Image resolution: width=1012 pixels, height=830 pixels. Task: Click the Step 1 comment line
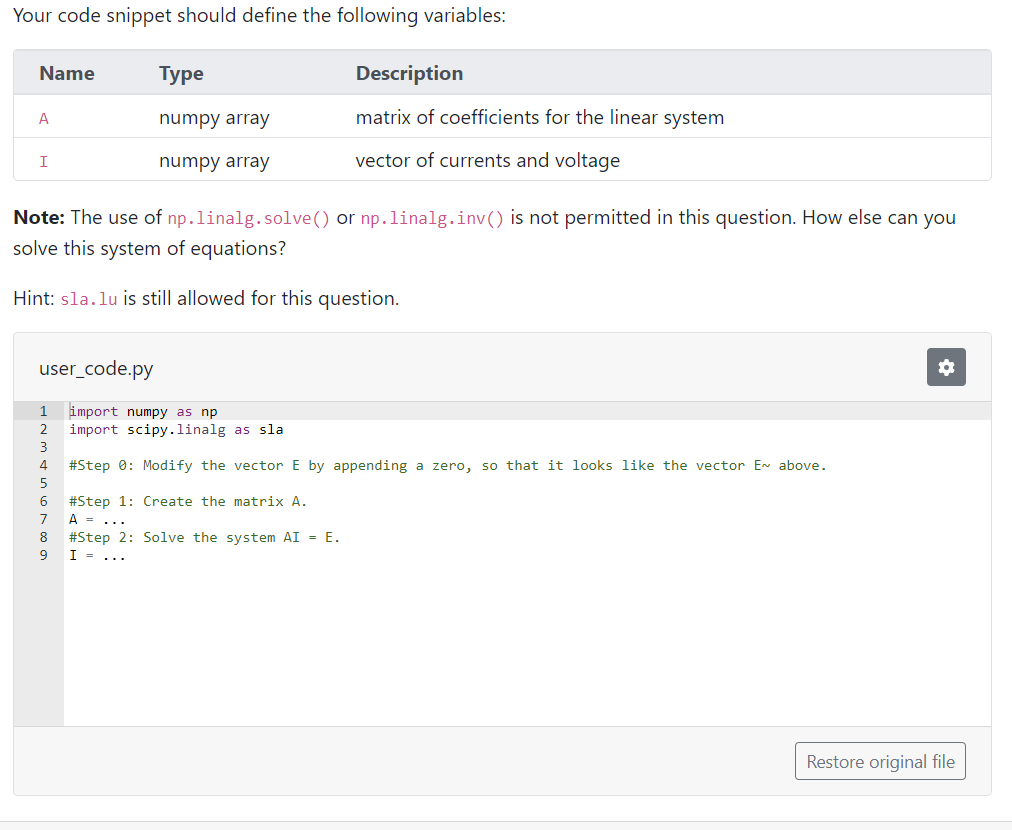188,501
